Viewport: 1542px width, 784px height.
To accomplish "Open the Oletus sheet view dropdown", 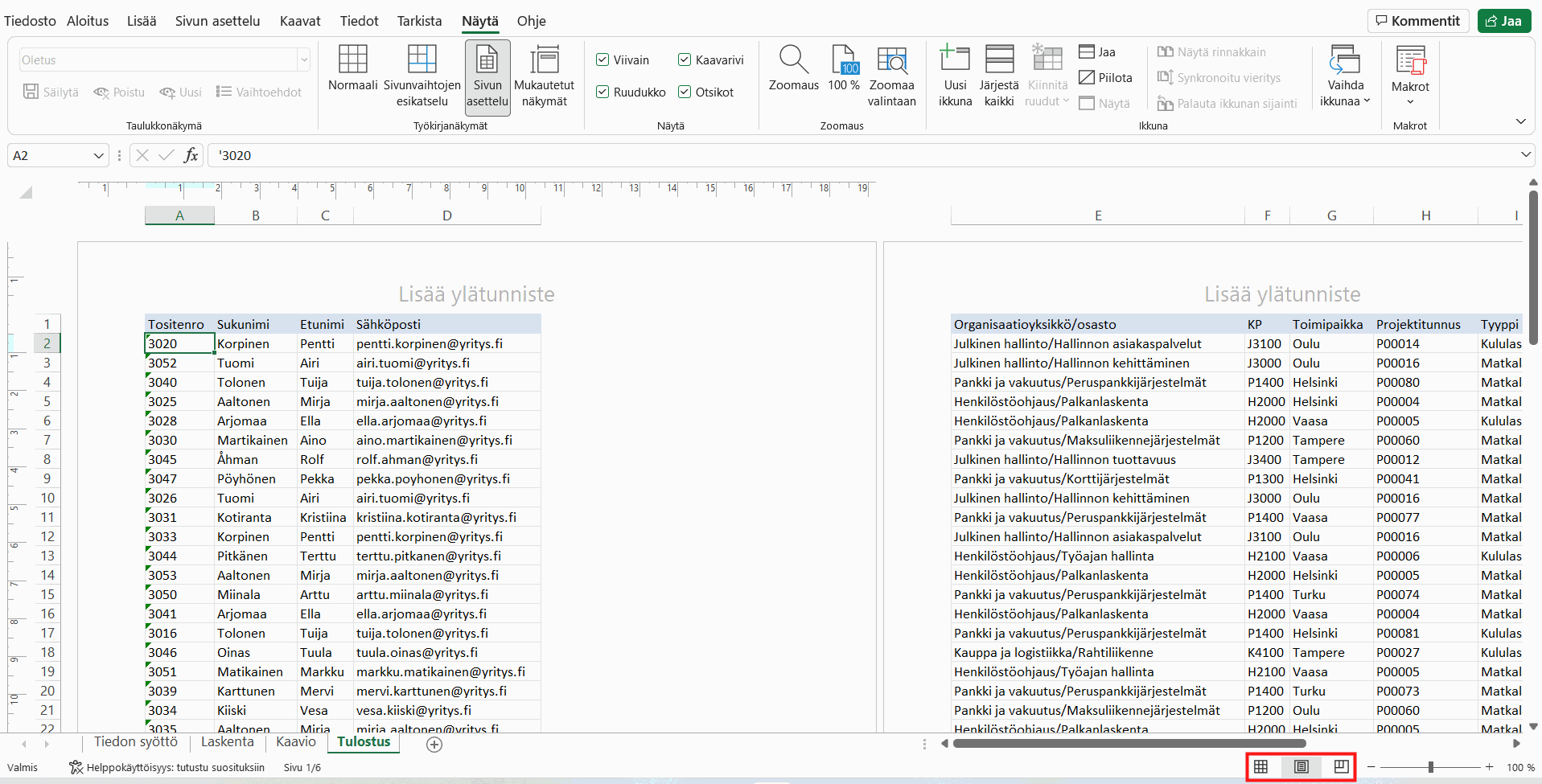I will tap(304, 60).
